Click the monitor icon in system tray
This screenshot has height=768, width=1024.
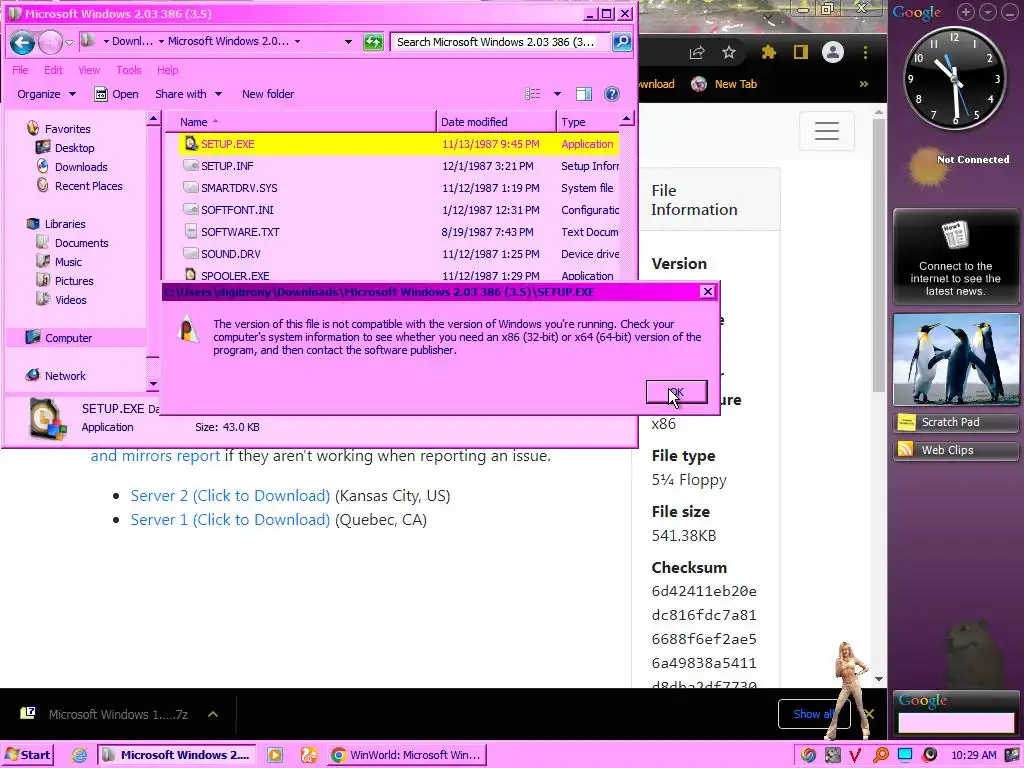point(904,755)
